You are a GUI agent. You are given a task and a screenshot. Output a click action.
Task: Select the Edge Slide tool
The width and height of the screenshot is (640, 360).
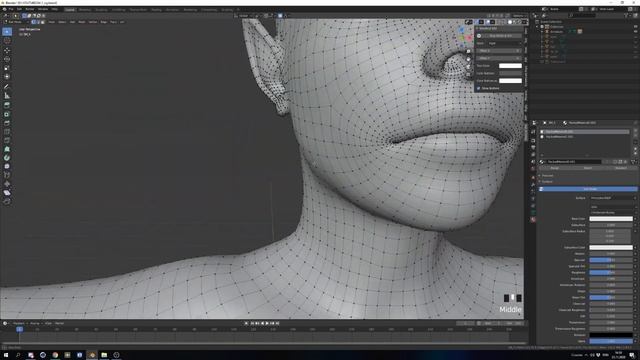[7, 175]
